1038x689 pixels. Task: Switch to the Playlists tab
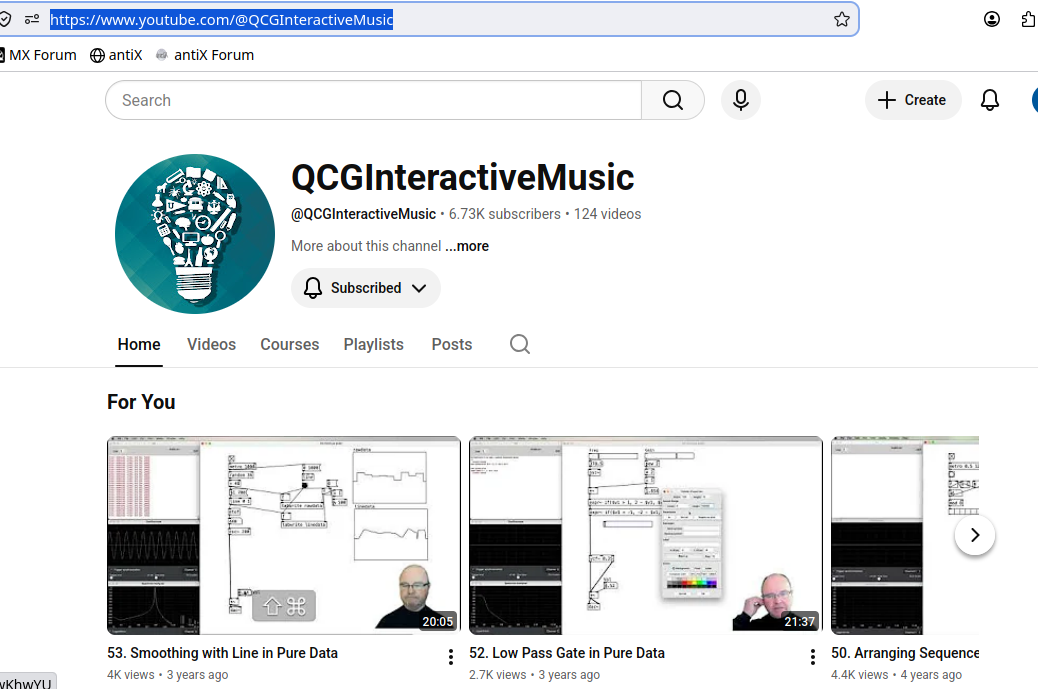coord(373,345)
